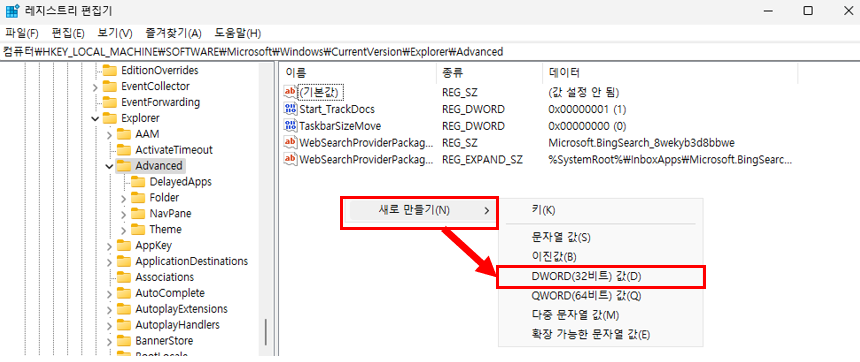Viewport: 860px width, 362px height.
Task: Open the 새로 만들기(N) submenu
Action: tap(420, 211)
